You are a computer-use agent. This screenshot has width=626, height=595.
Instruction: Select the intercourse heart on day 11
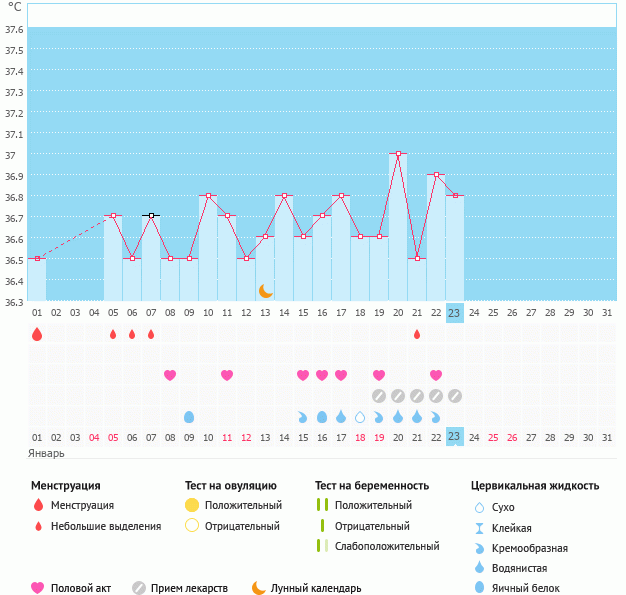pos(227,375)
